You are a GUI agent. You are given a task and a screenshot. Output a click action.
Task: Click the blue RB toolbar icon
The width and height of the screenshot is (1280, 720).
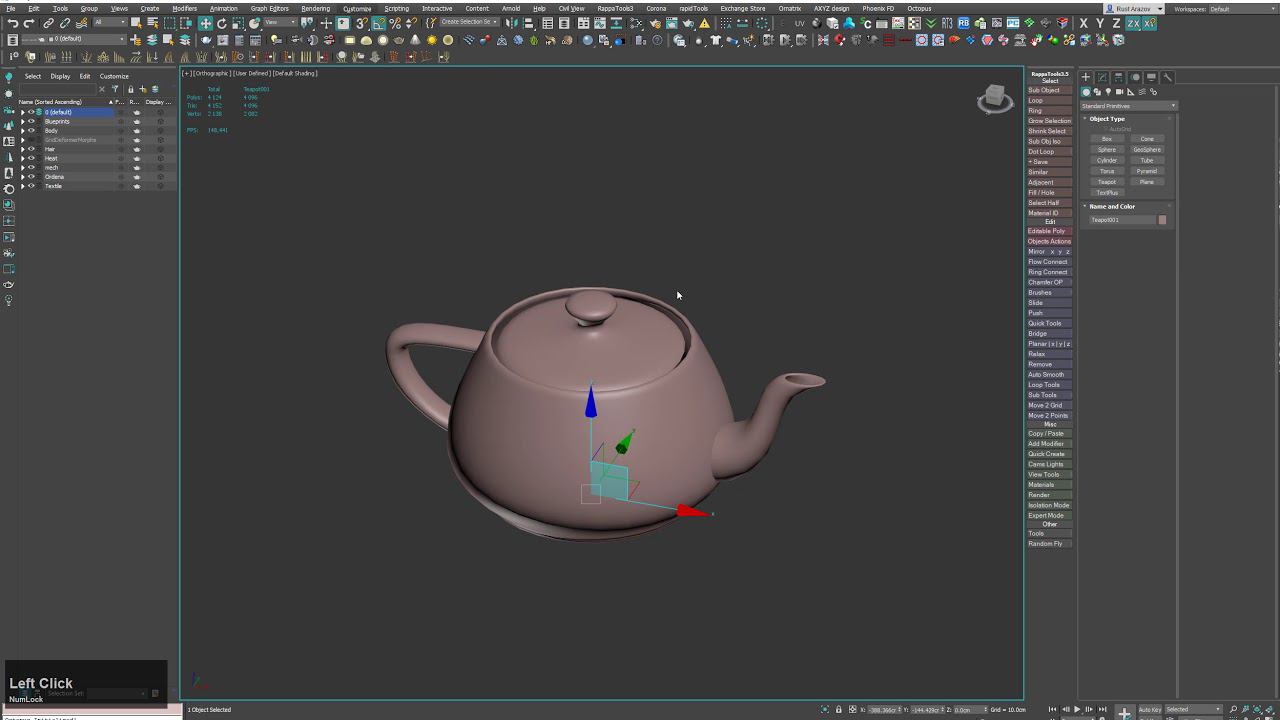pyautogui.click(x=964, y=22)
